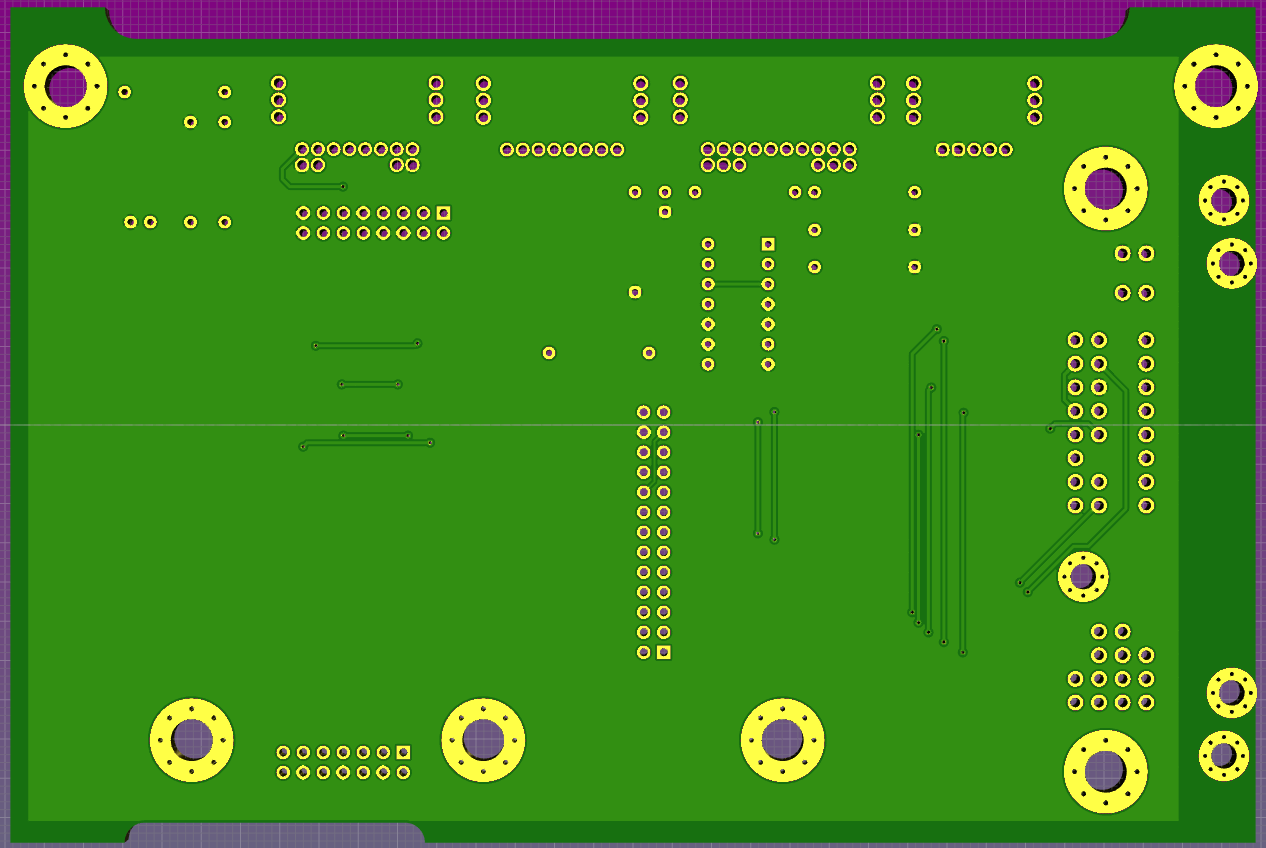Select the bottom-left large mounting hole
This screenshot has width=1266, height=848.
pyautogui.click(x=191, y=740)
